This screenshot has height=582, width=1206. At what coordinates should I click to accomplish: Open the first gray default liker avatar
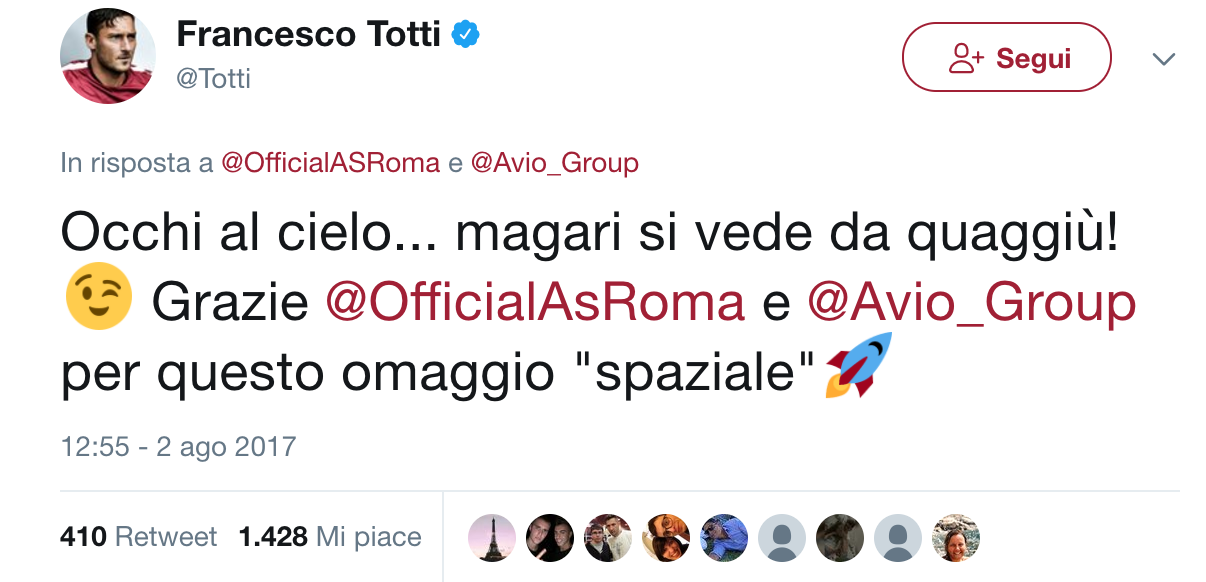point(782,538)
